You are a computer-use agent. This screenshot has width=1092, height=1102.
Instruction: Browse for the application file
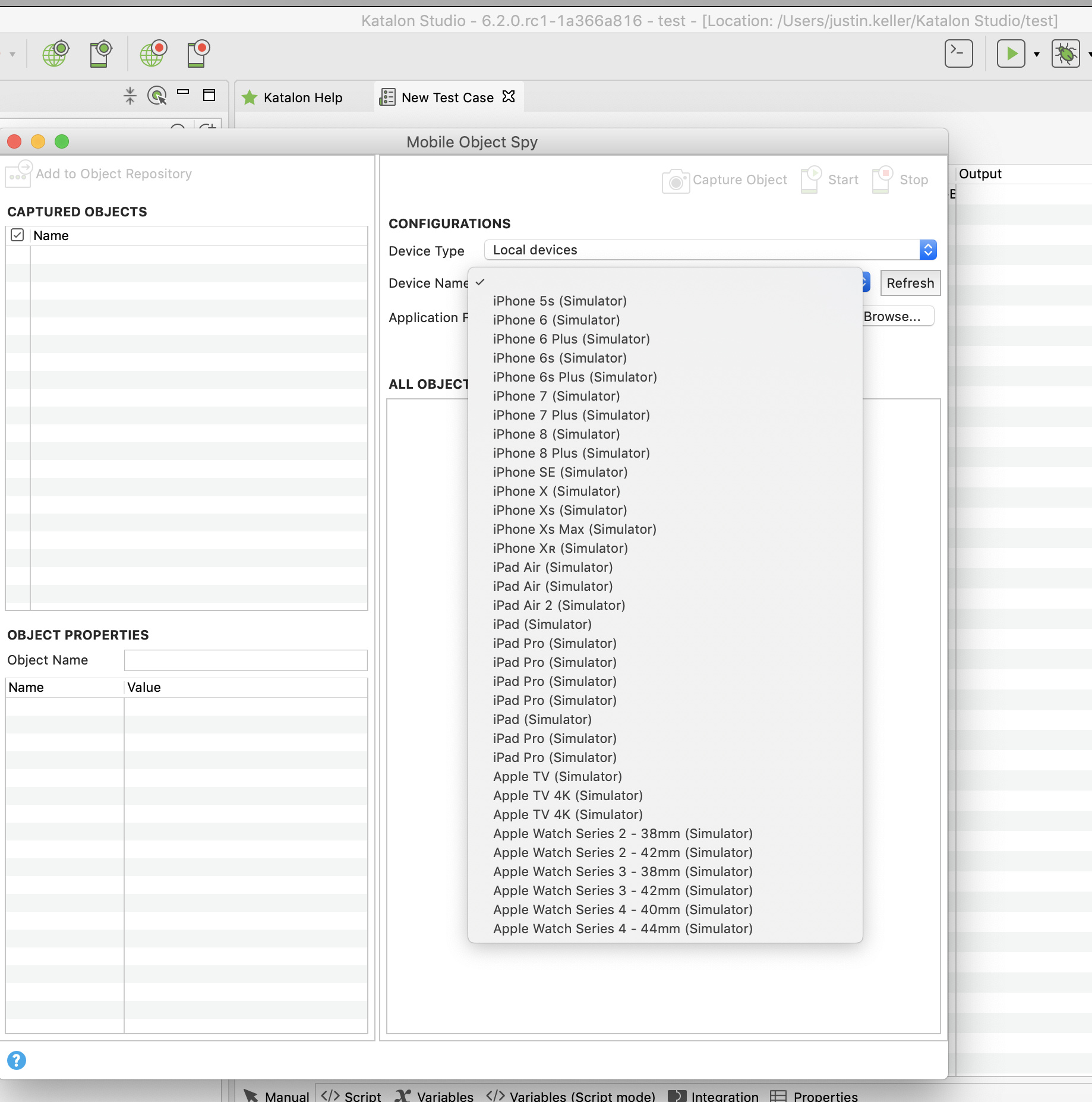tap(896, 316)
